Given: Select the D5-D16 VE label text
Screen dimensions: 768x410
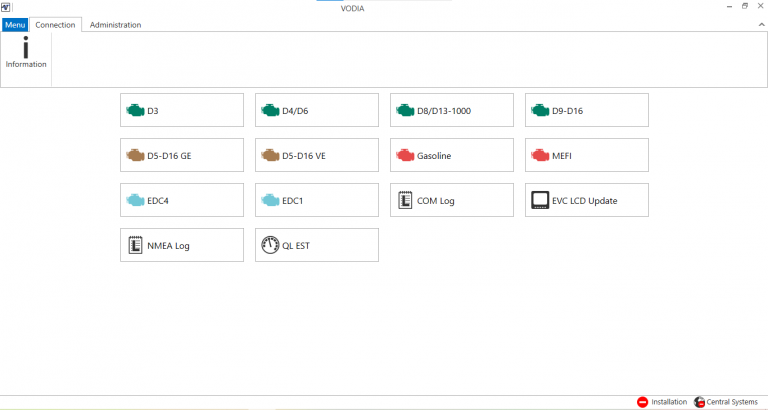Looking at the screenshot, I should pyautogui.click(x=304, y=156).
